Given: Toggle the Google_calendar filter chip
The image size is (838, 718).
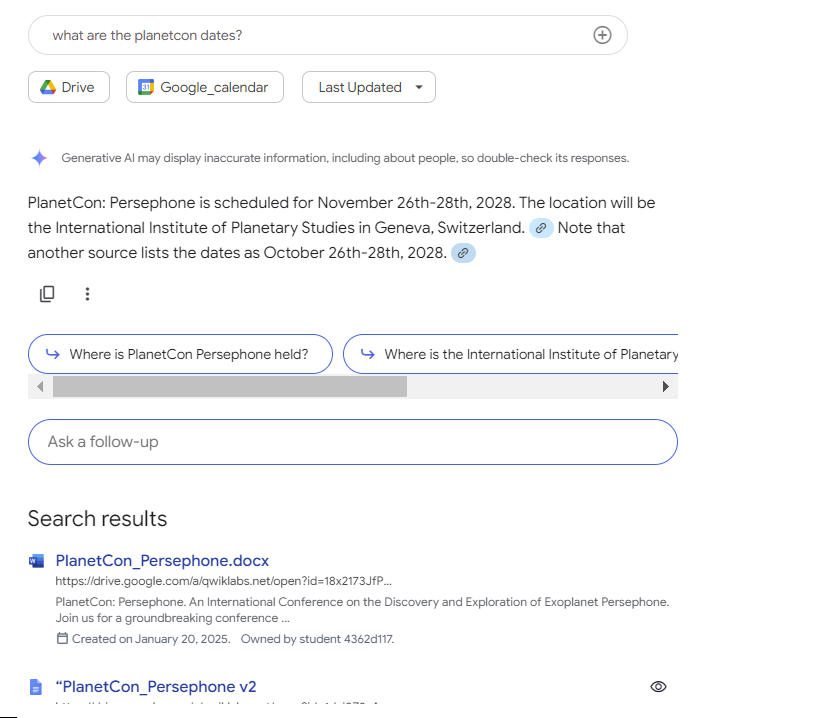Looking at the screenshot, I should [204, 87].
